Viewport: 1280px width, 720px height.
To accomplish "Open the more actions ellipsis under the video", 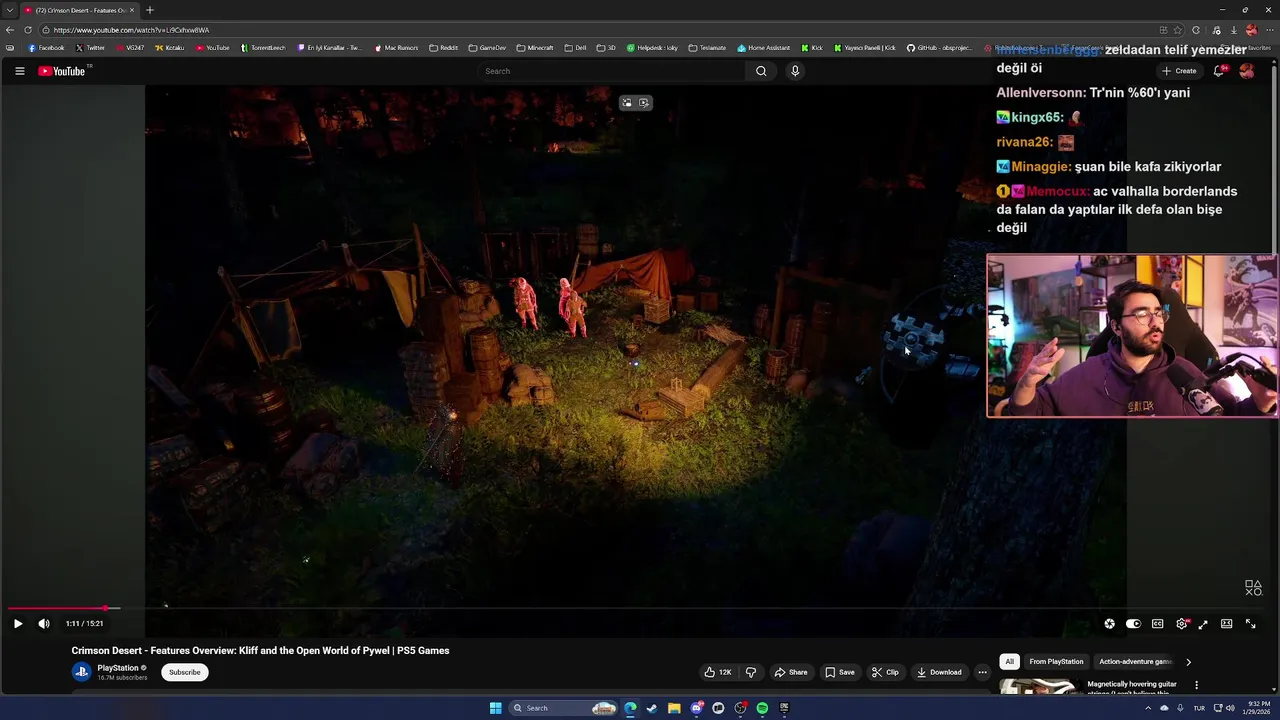I will click(x=982, y=672).
